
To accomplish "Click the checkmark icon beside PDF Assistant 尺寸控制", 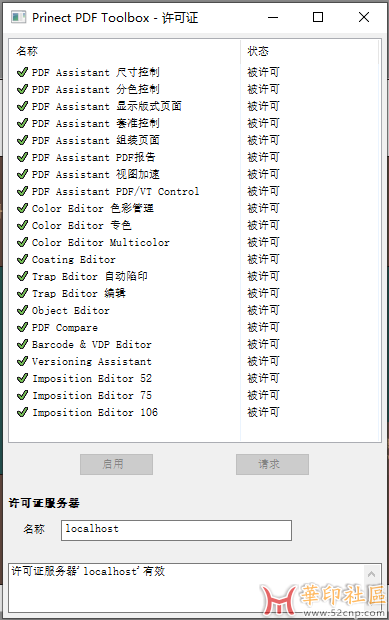I will (22, 72).
